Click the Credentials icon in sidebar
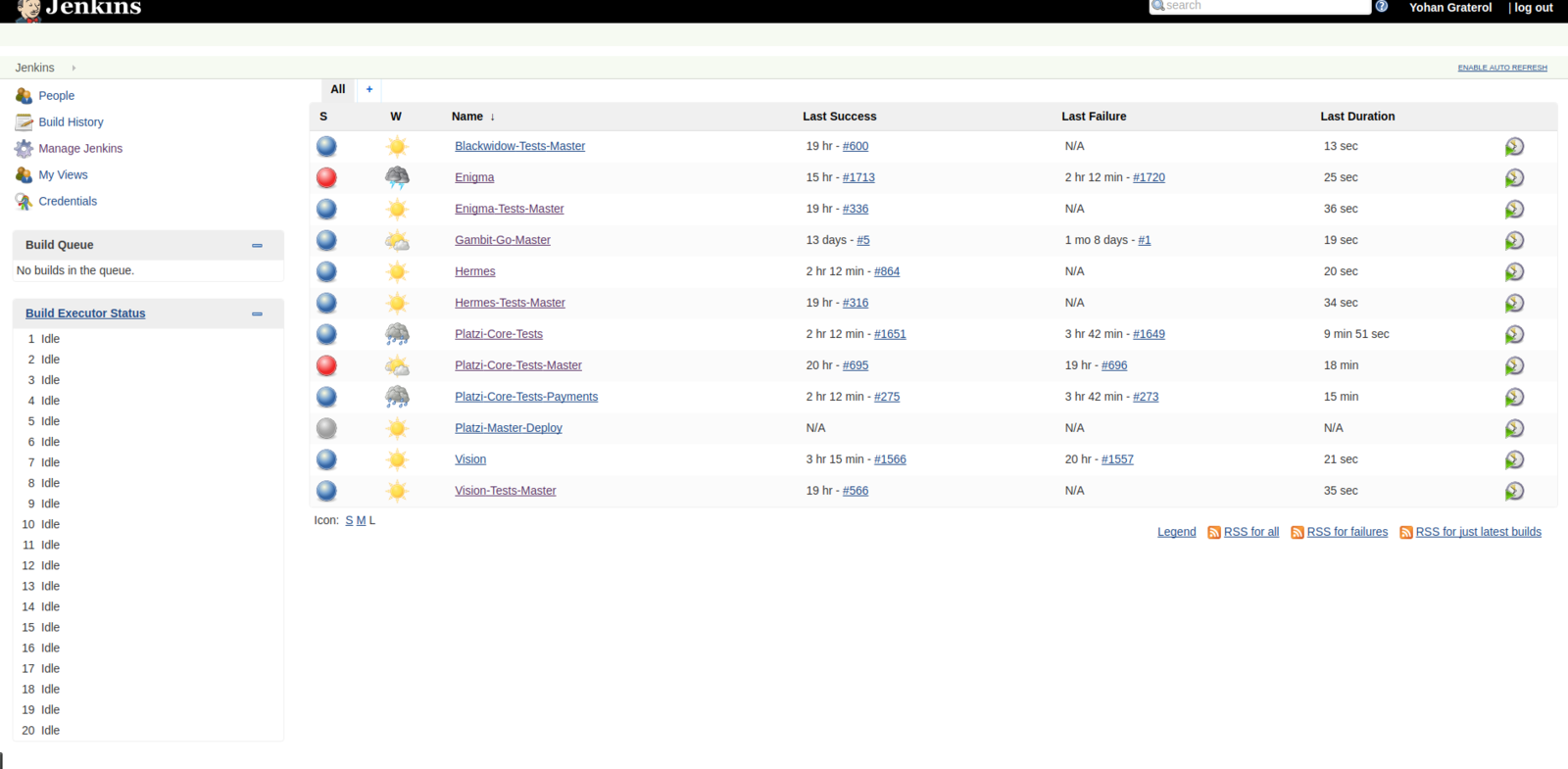This screenshot has width=1568, height=769. point(24,202)
